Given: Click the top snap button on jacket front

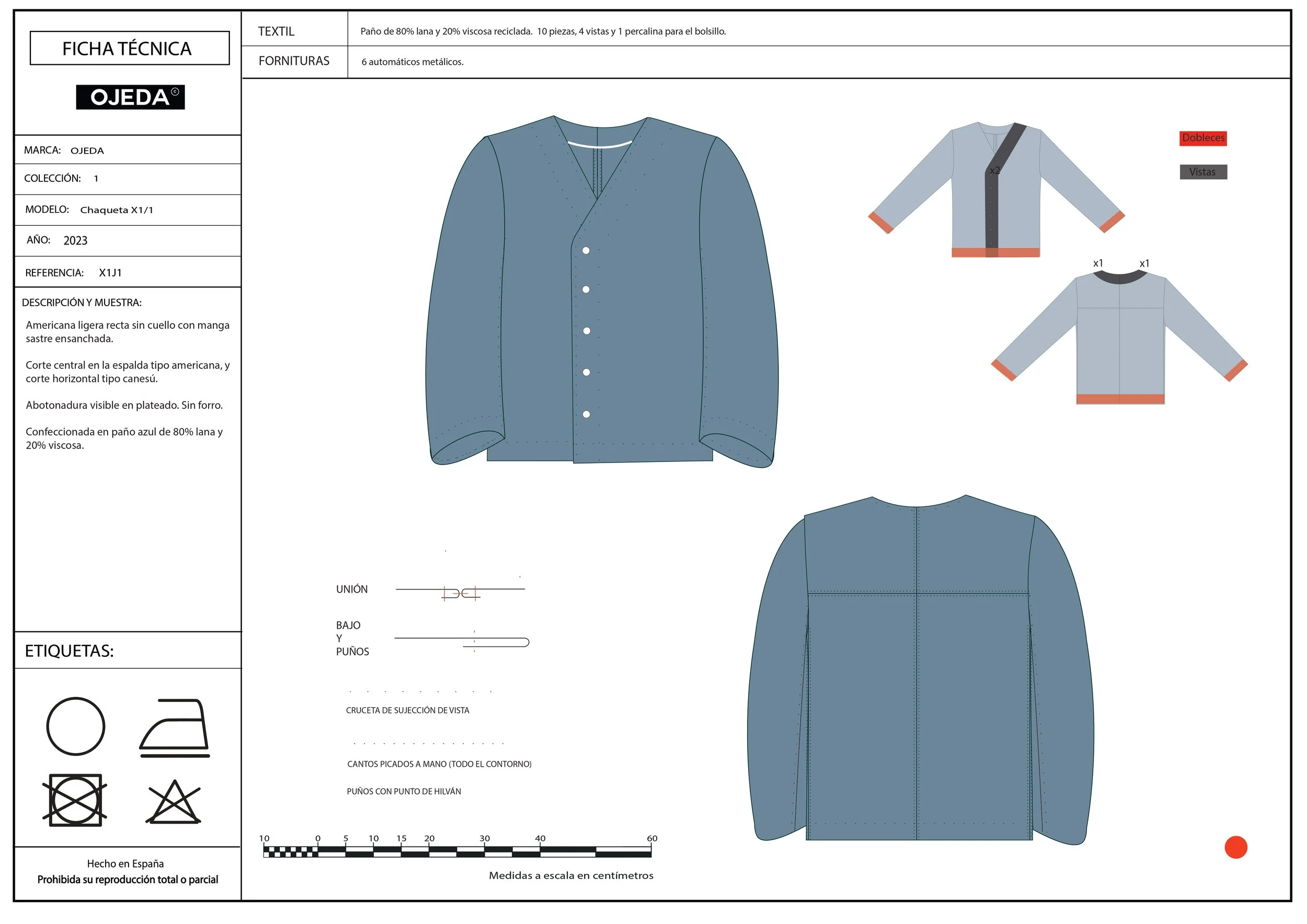Looking at the screenshot, I should [586, 250].
